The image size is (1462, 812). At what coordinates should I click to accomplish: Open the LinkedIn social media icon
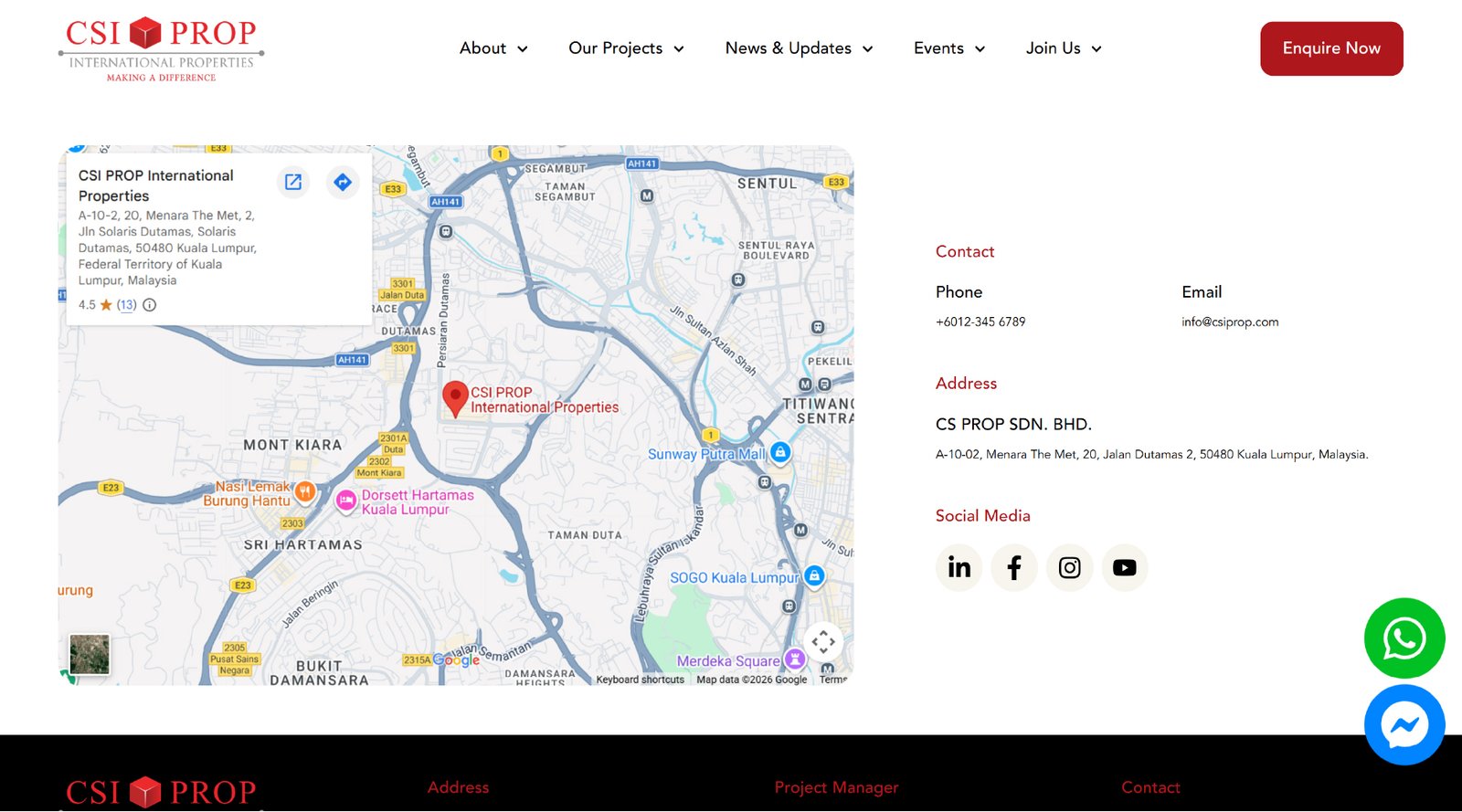pos(959,568)
